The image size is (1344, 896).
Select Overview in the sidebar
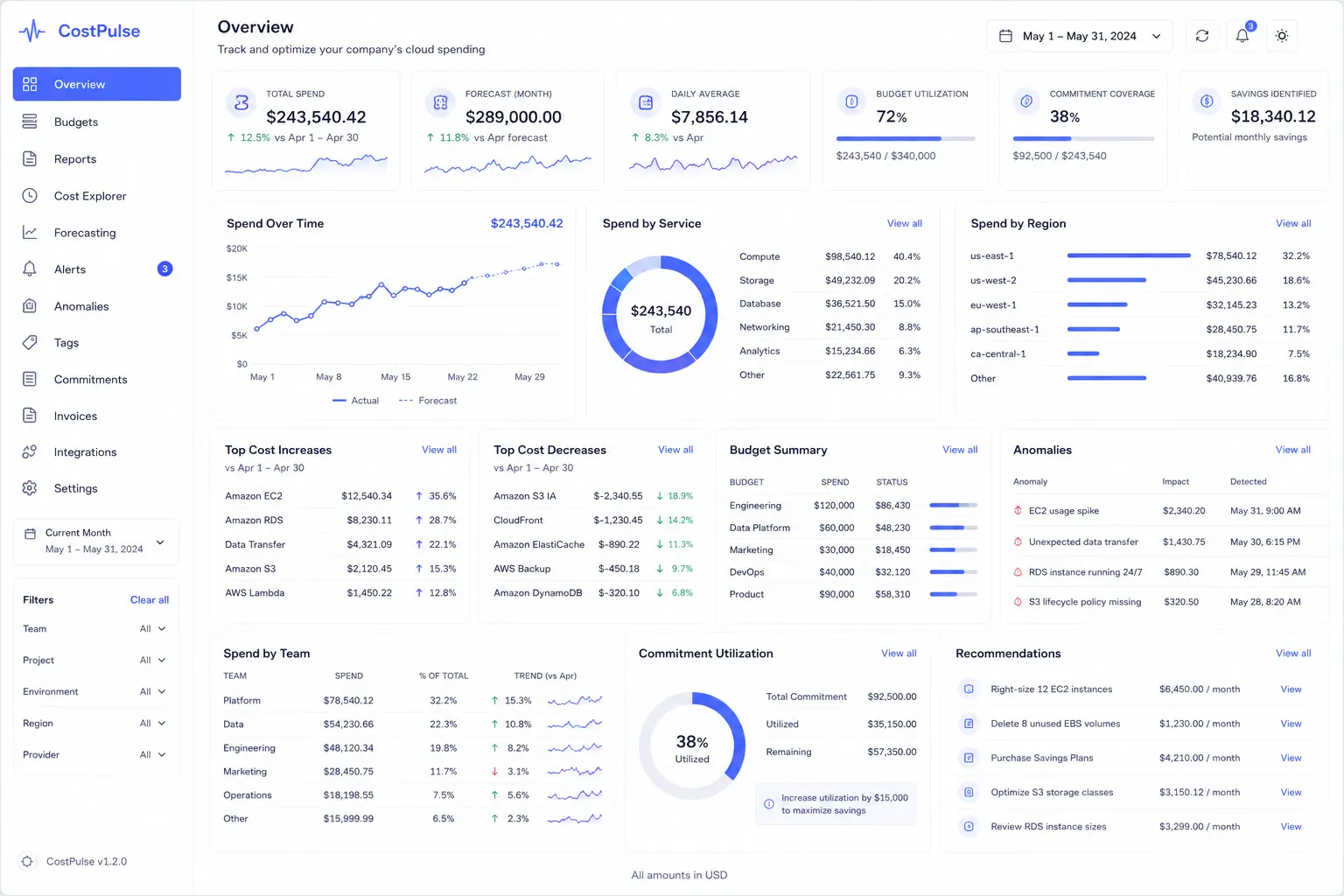(96, 84)
